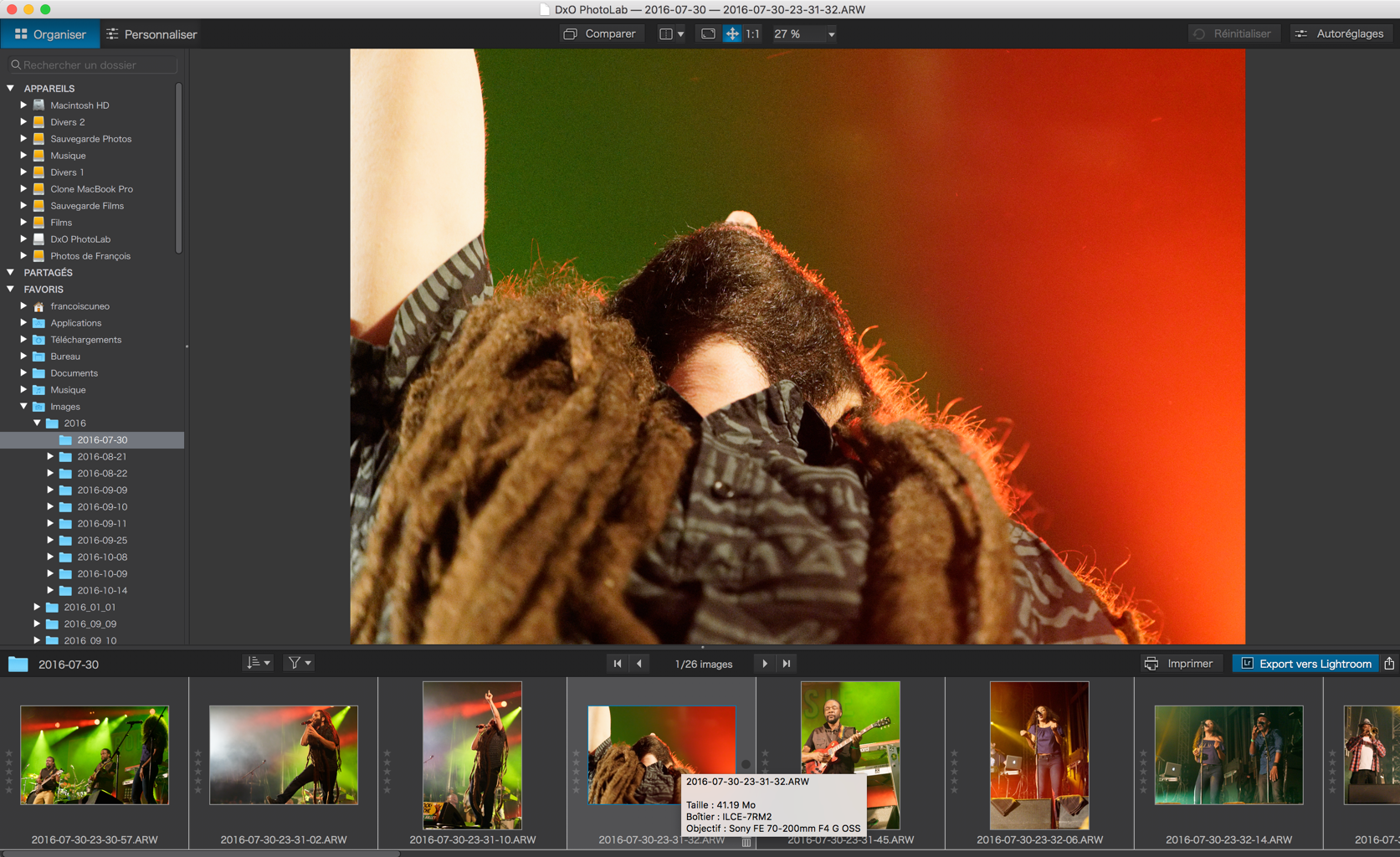This screenshot has height=857, width=1400.
Task: Collapse the Images folder
Action: (x=24, y=407)
